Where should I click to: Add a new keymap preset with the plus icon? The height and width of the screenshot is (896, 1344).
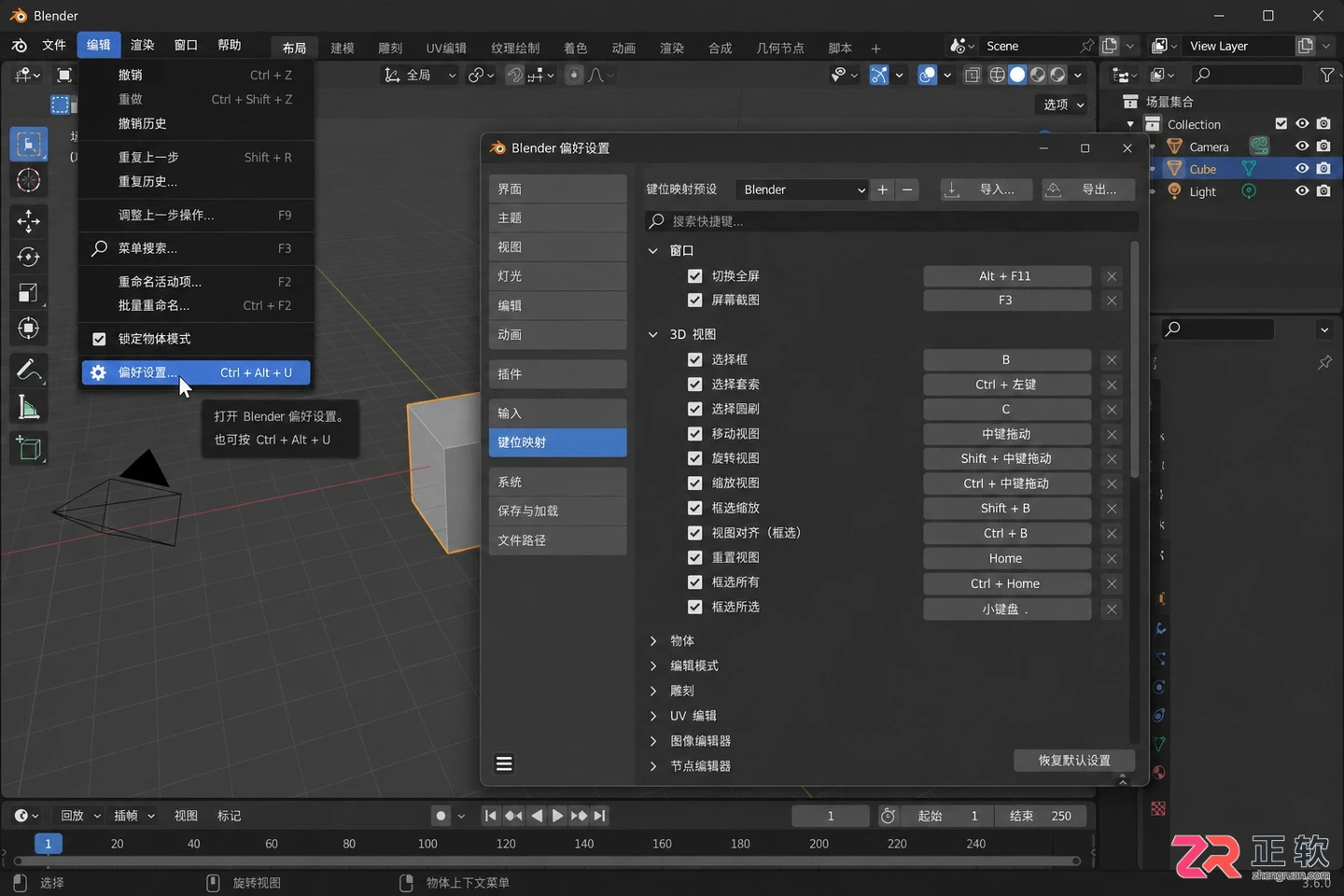point(882,189)
